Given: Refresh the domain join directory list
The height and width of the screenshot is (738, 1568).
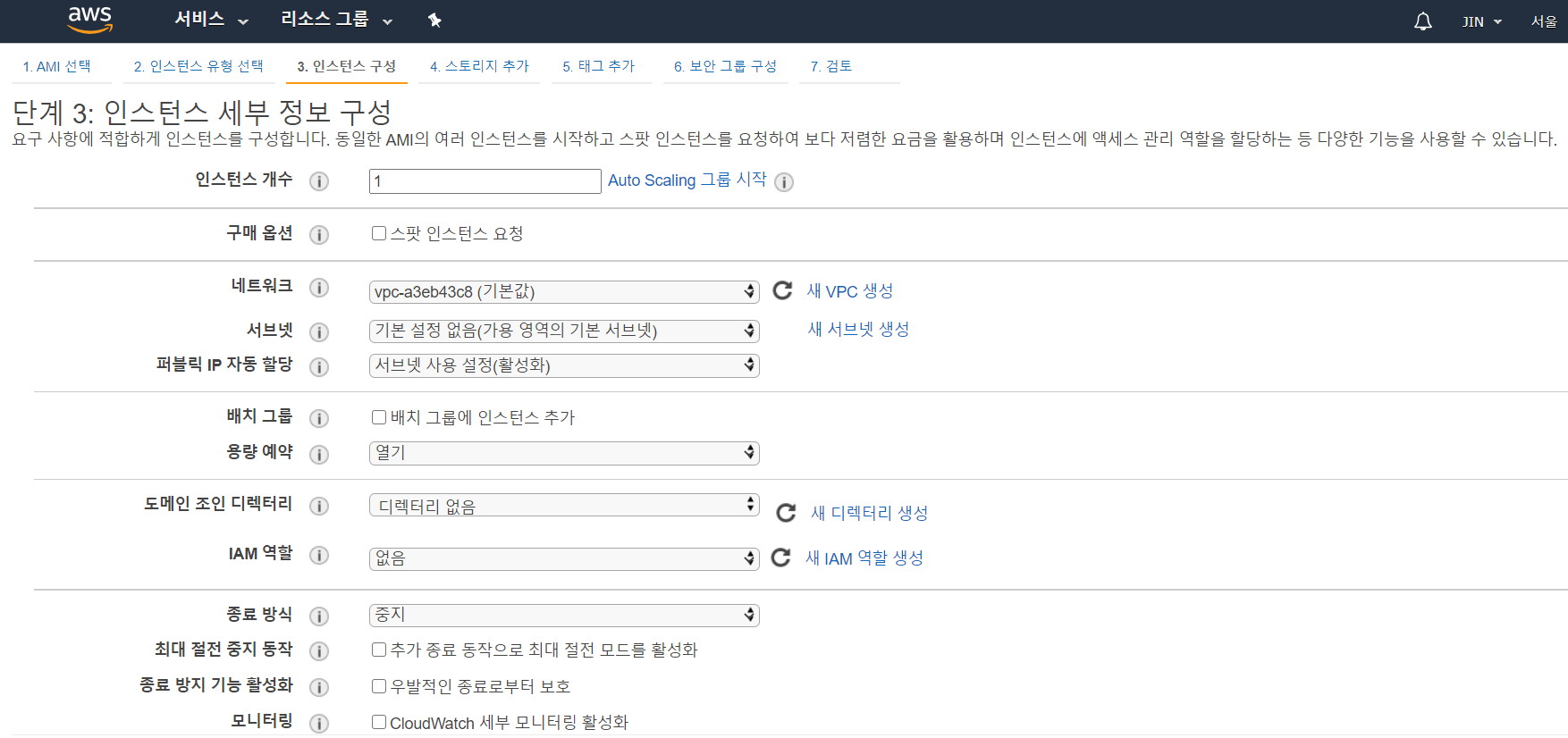Looking at the screenshot, I should 786,512.
